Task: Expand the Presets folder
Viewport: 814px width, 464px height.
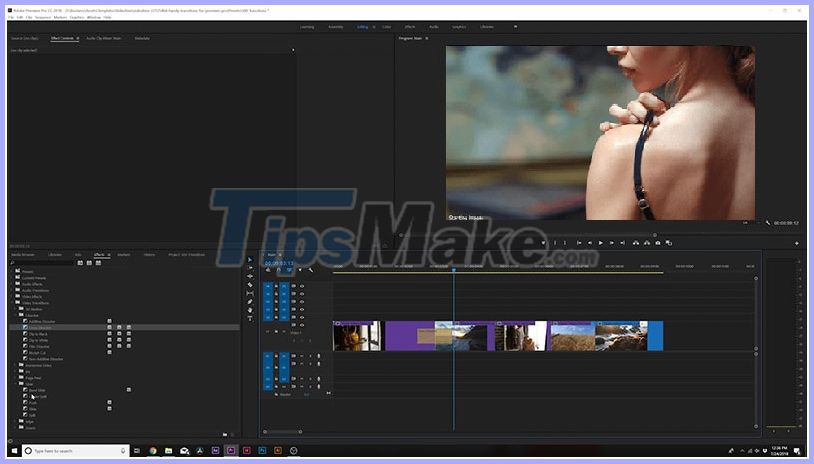Action: 12,271
